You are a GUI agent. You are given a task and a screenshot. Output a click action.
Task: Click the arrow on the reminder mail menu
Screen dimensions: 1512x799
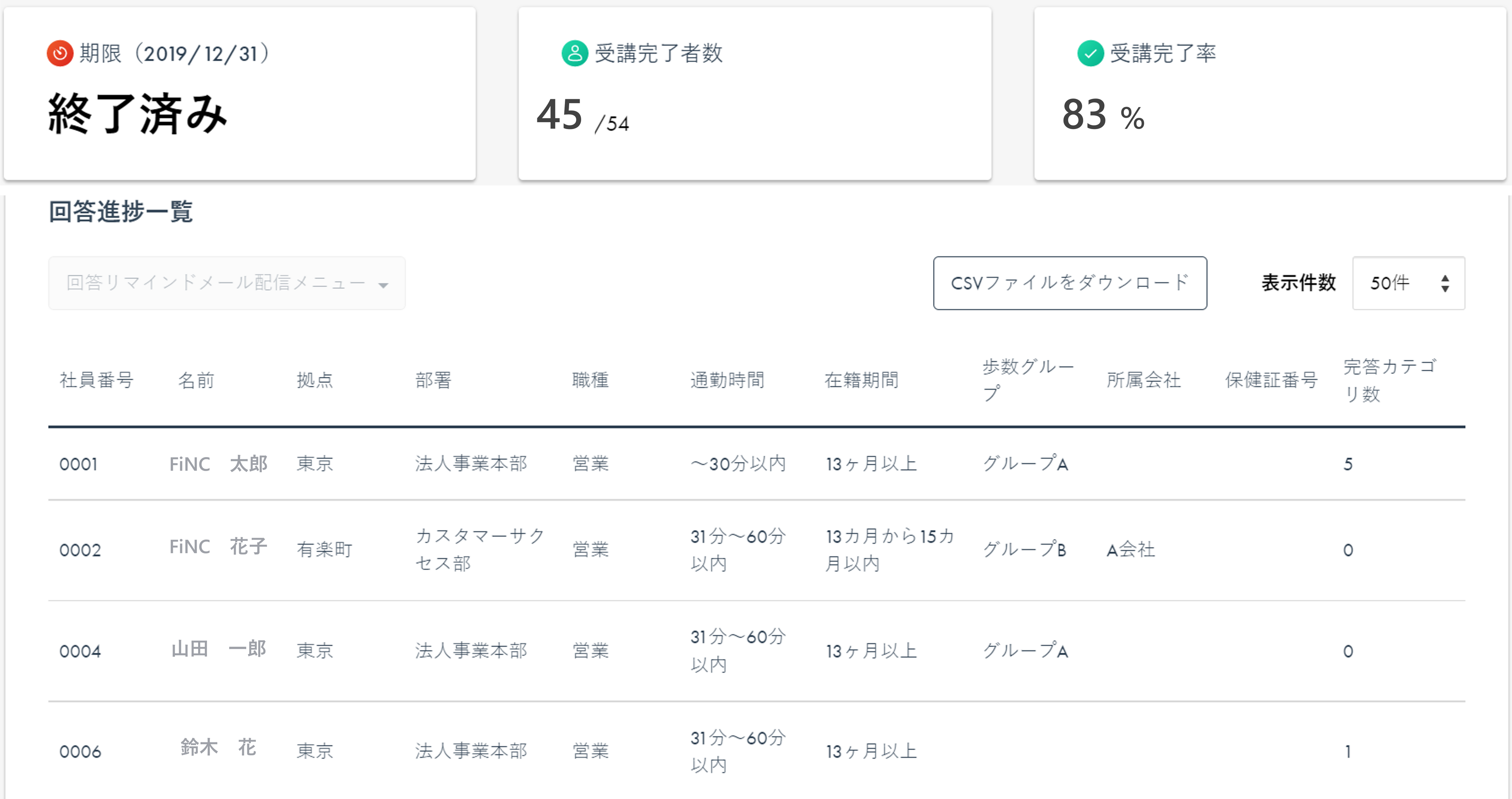pyautogui.click(x=383, y=285)
